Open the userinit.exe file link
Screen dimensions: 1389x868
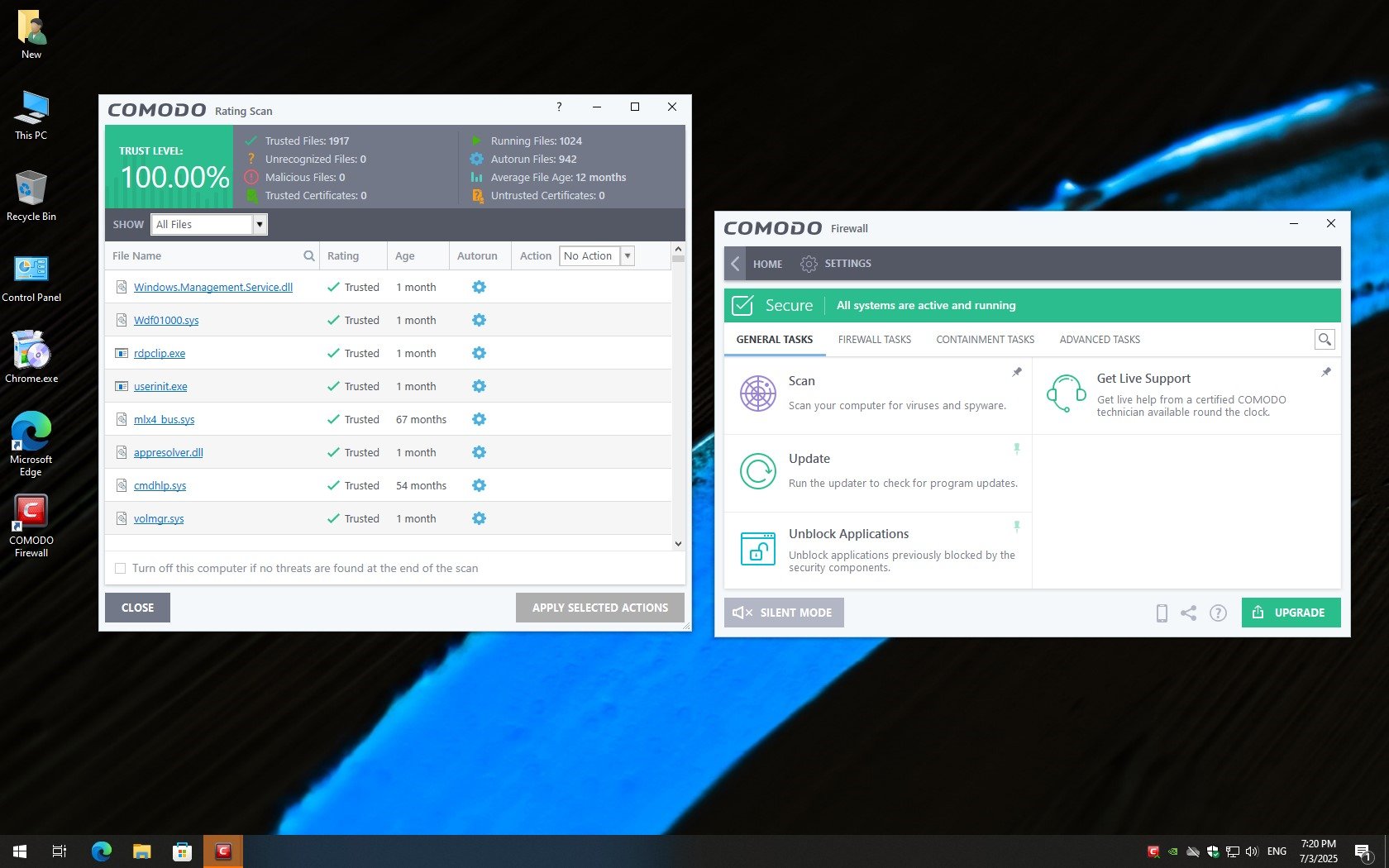tap(160, 386)
